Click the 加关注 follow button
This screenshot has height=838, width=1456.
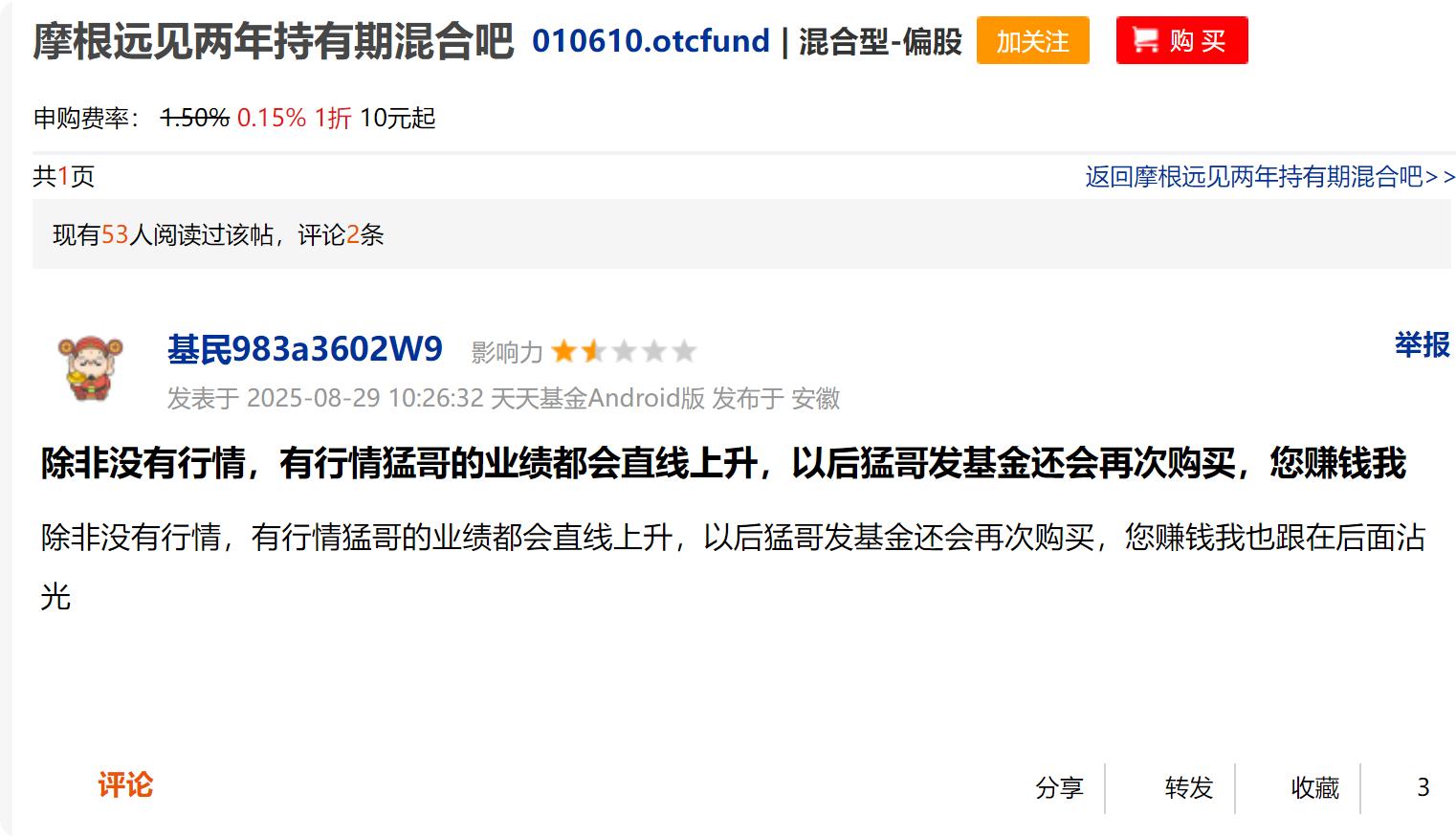click(1033, 40)
